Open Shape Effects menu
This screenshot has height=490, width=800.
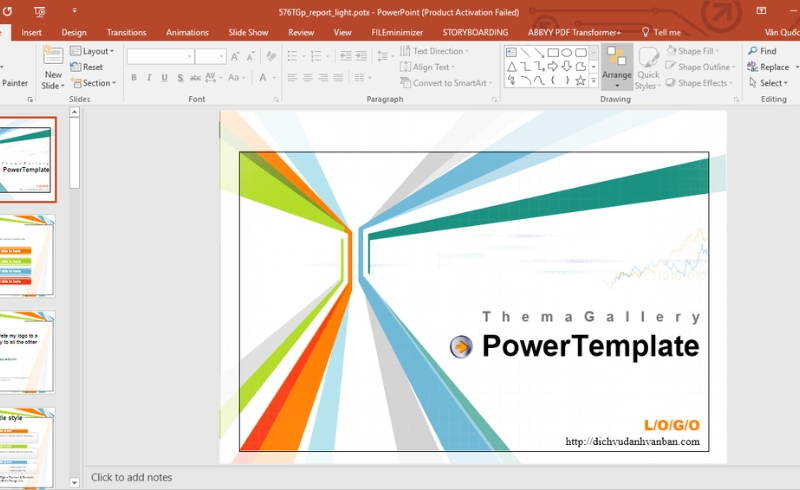click(x=699, y=83)
